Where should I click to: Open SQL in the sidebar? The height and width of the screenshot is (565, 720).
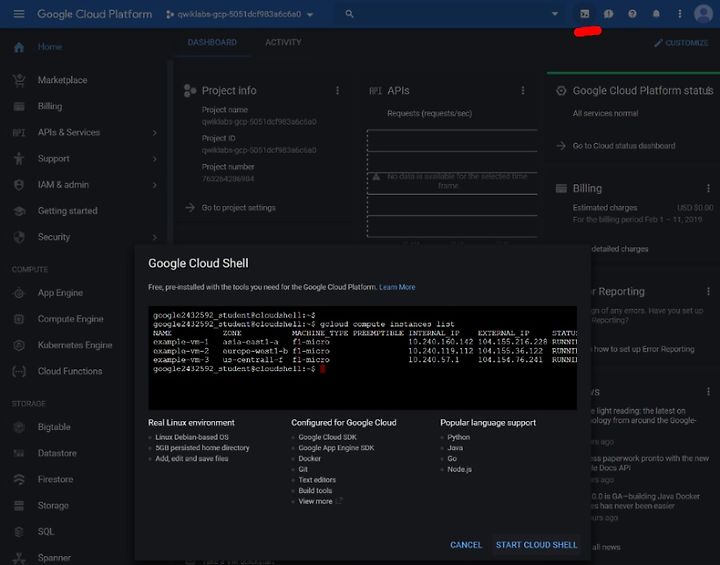[x=45, y=531]
